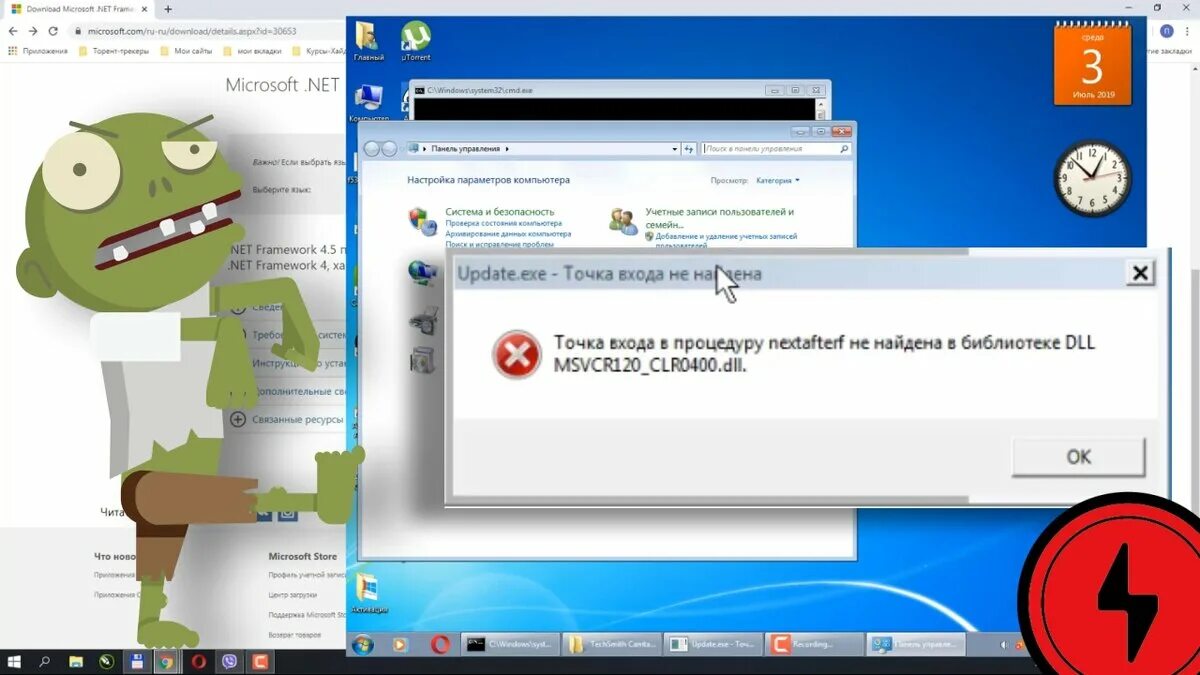
Task: Open the Категория view dropdown
Action: point(778,181)
